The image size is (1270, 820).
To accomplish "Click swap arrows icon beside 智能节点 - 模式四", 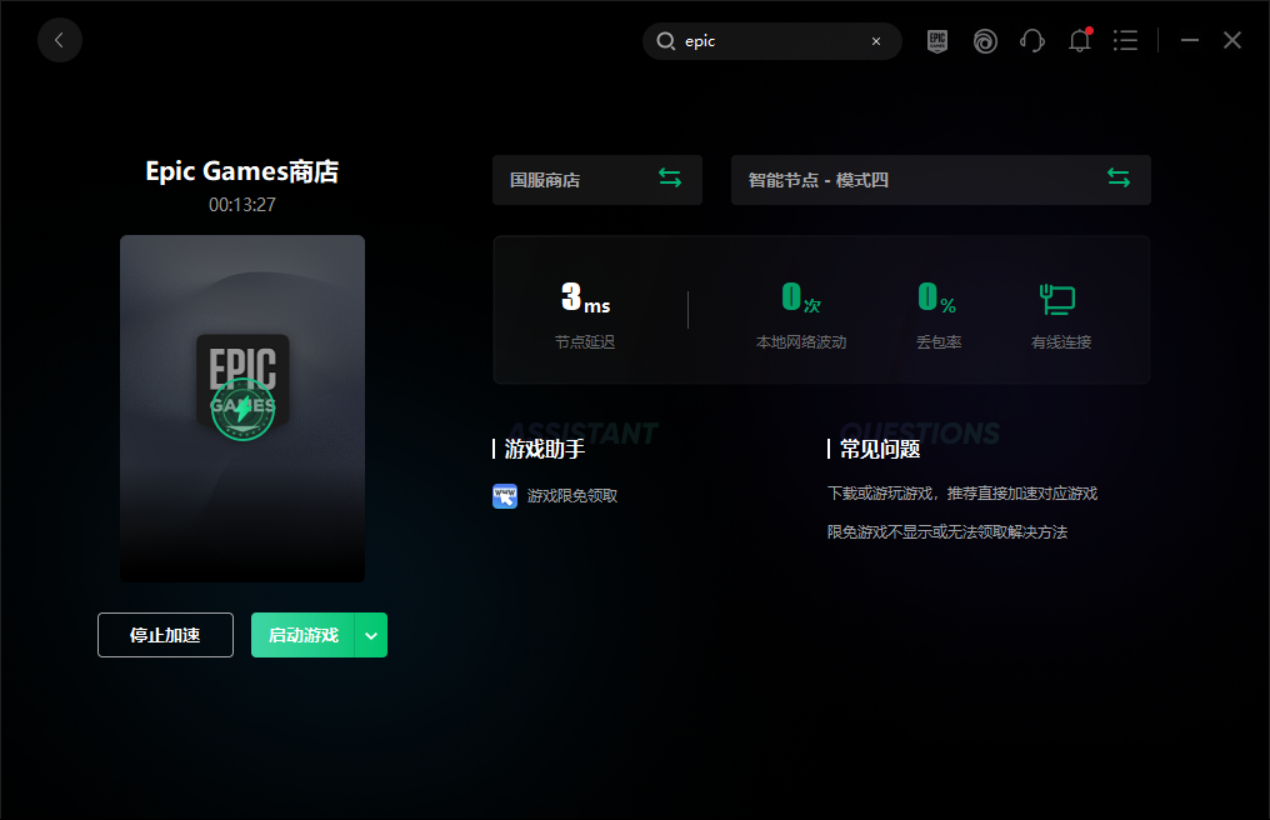I will (x=1119, y=178).
